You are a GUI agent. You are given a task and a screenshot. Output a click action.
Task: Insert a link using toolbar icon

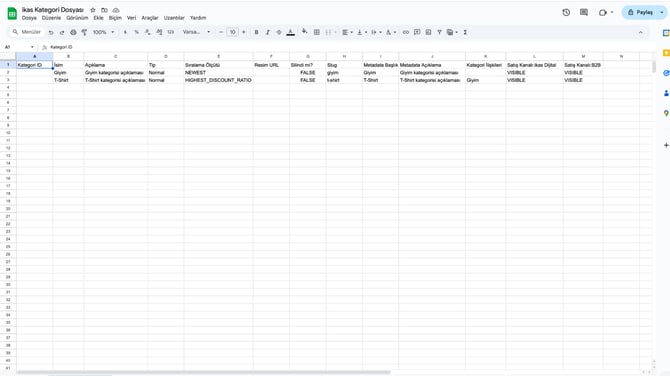tap(406, 32)
